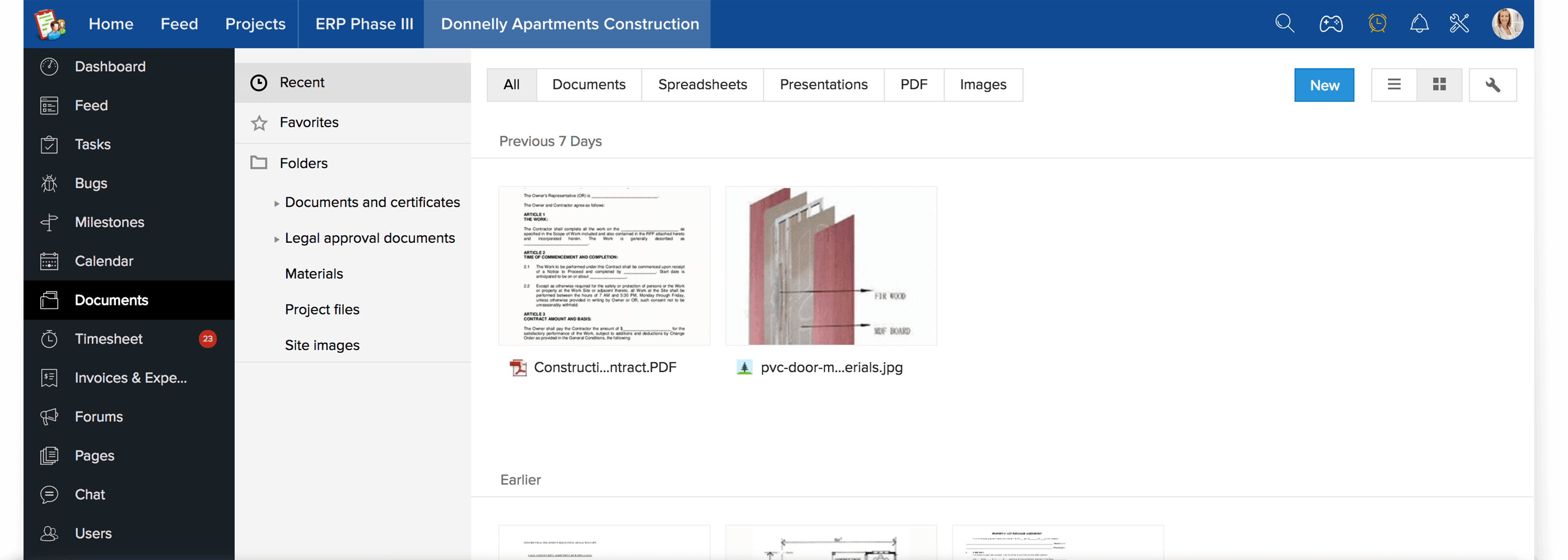1568x560 pixels.
Task: Open the Bugs module from the sidebar
Action: (x=90, y=183)
